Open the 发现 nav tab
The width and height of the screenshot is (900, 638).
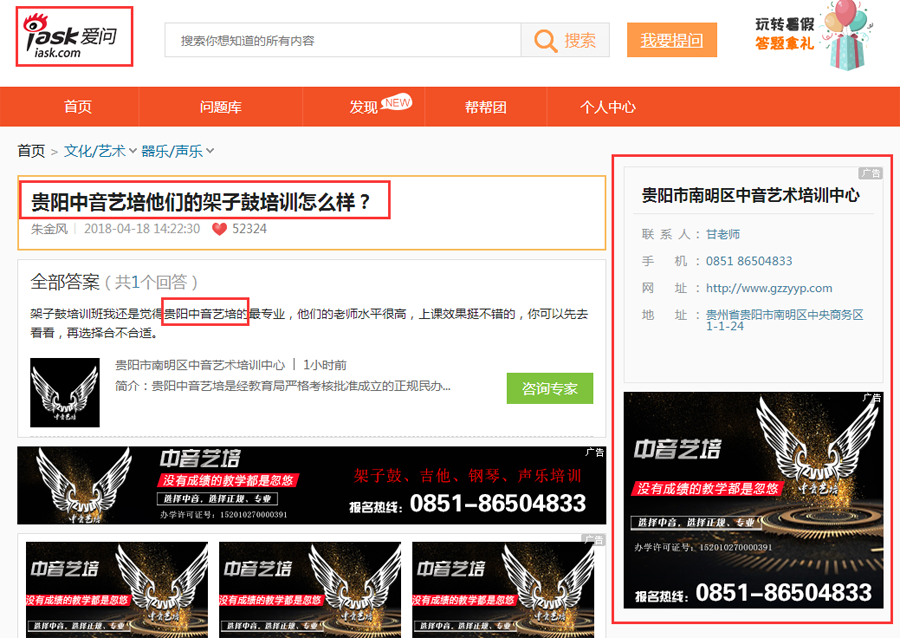363,107
